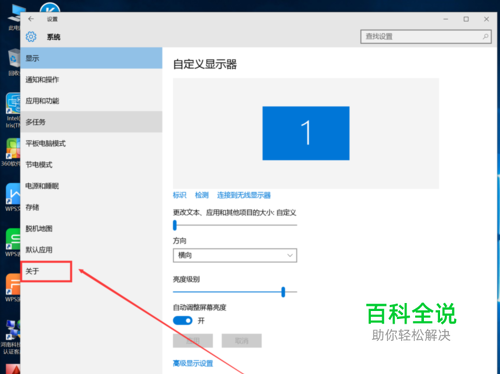Click the 亮度级别 brightness slider
This screenshot has height=374, width=500.
point(235,292)
